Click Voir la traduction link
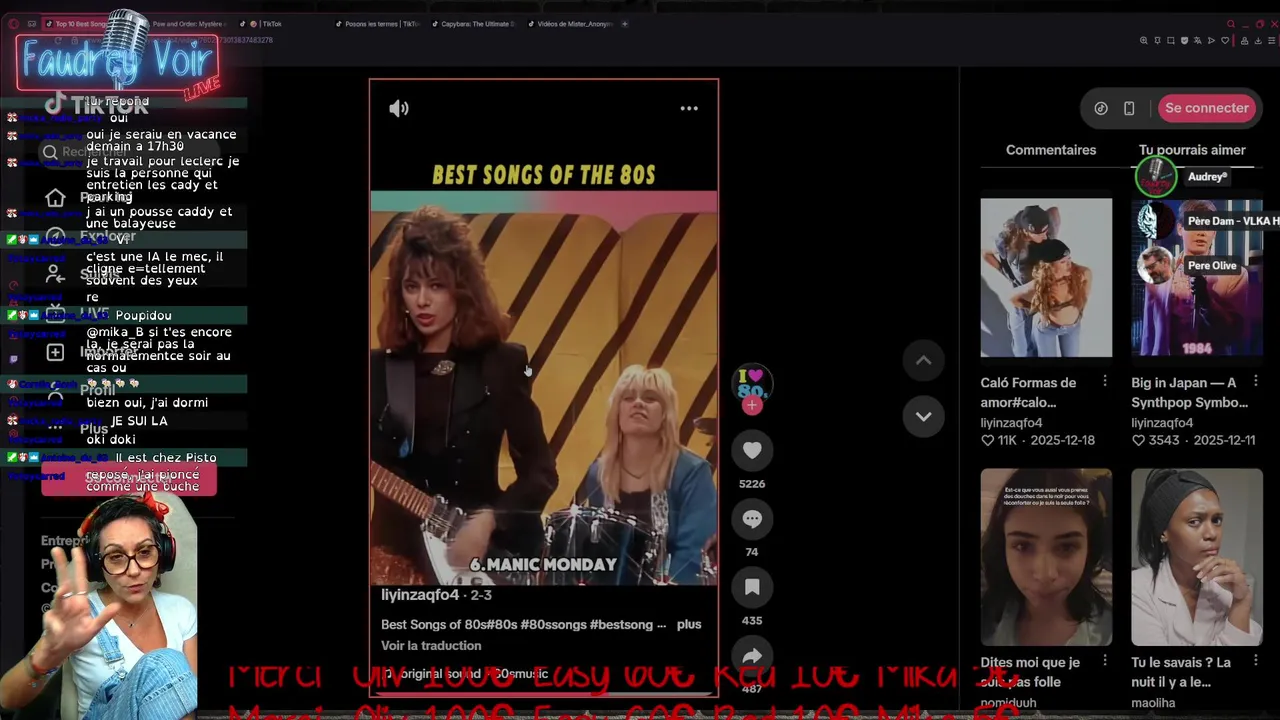Screen dimensions: 1280x720 [x=431, y=646]
